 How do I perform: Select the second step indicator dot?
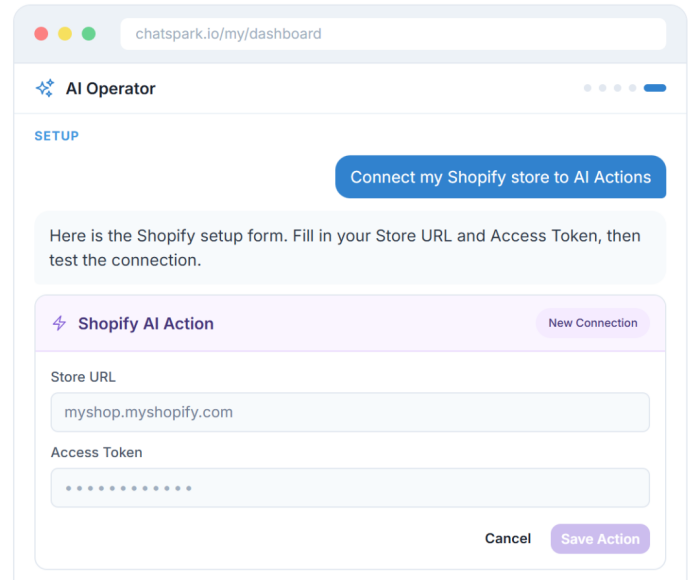(603, 88)
